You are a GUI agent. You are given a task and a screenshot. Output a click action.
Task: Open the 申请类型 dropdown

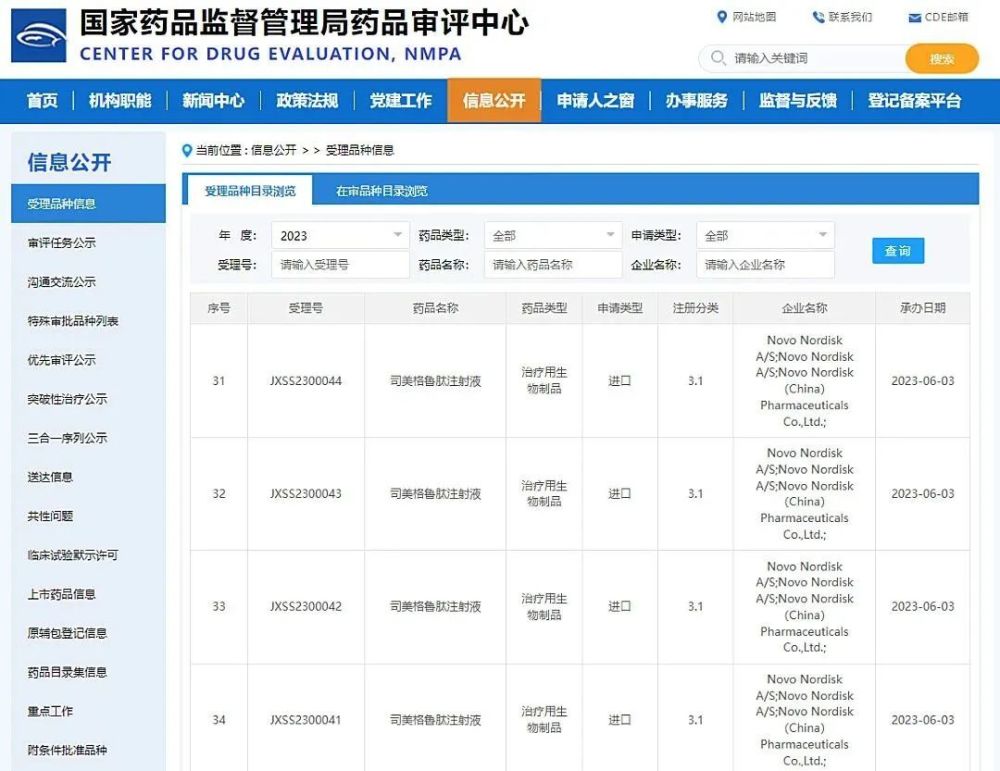tap(765, 235)
